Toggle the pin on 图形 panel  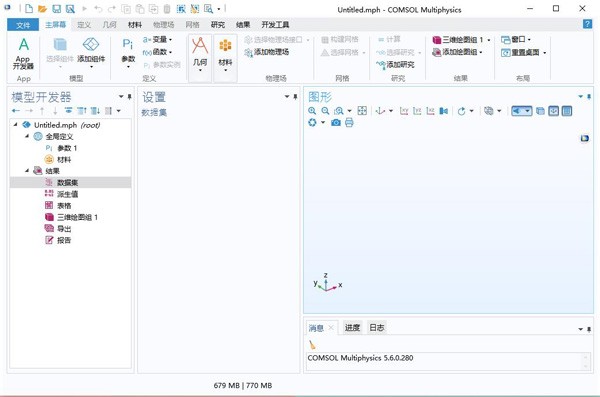589,96
